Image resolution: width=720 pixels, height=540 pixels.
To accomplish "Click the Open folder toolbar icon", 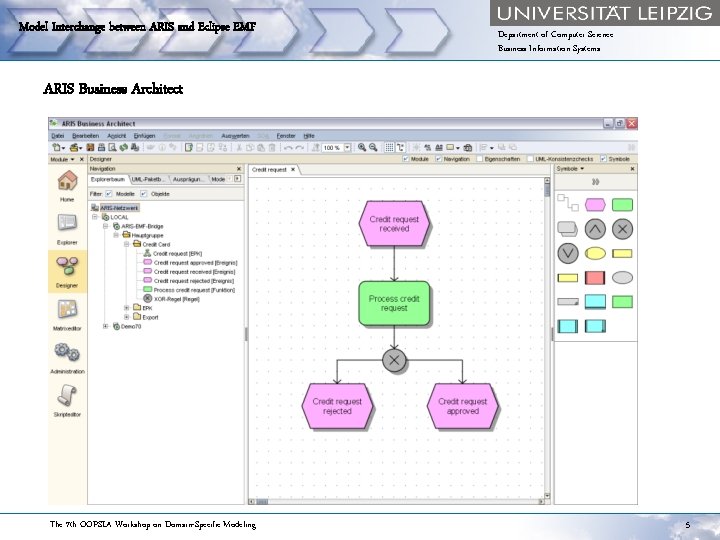I will tap(74, 147).
